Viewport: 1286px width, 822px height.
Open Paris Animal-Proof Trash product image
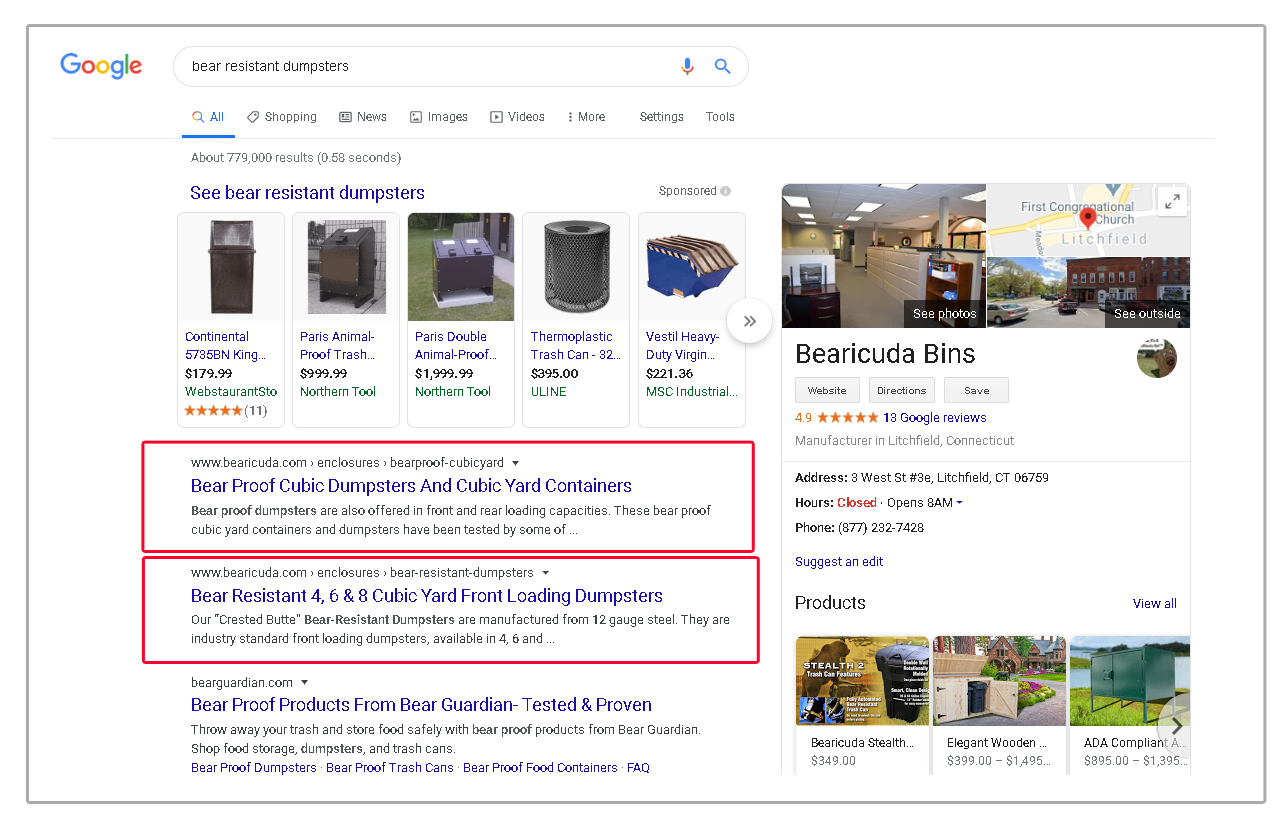coord(346,267)
